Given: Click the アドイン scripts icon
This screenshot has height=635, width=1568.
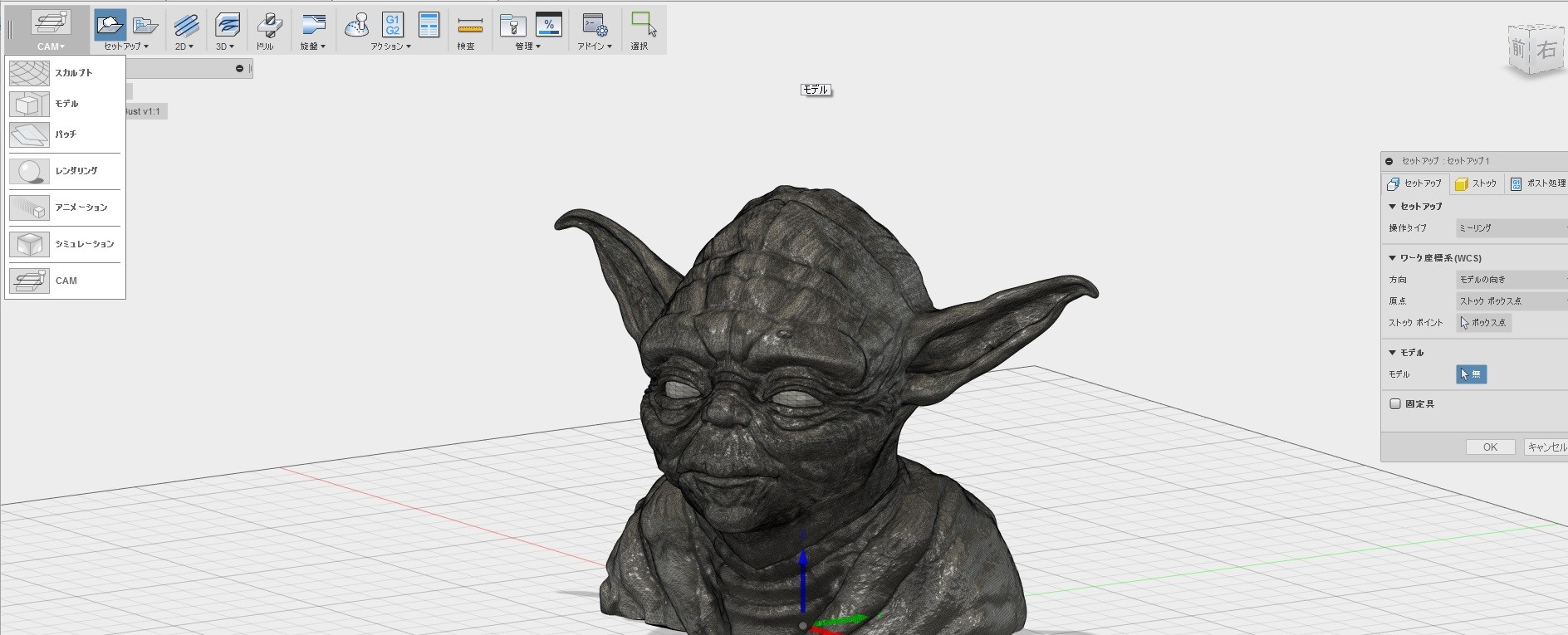Looking at the screenshot, I should 595,25.
